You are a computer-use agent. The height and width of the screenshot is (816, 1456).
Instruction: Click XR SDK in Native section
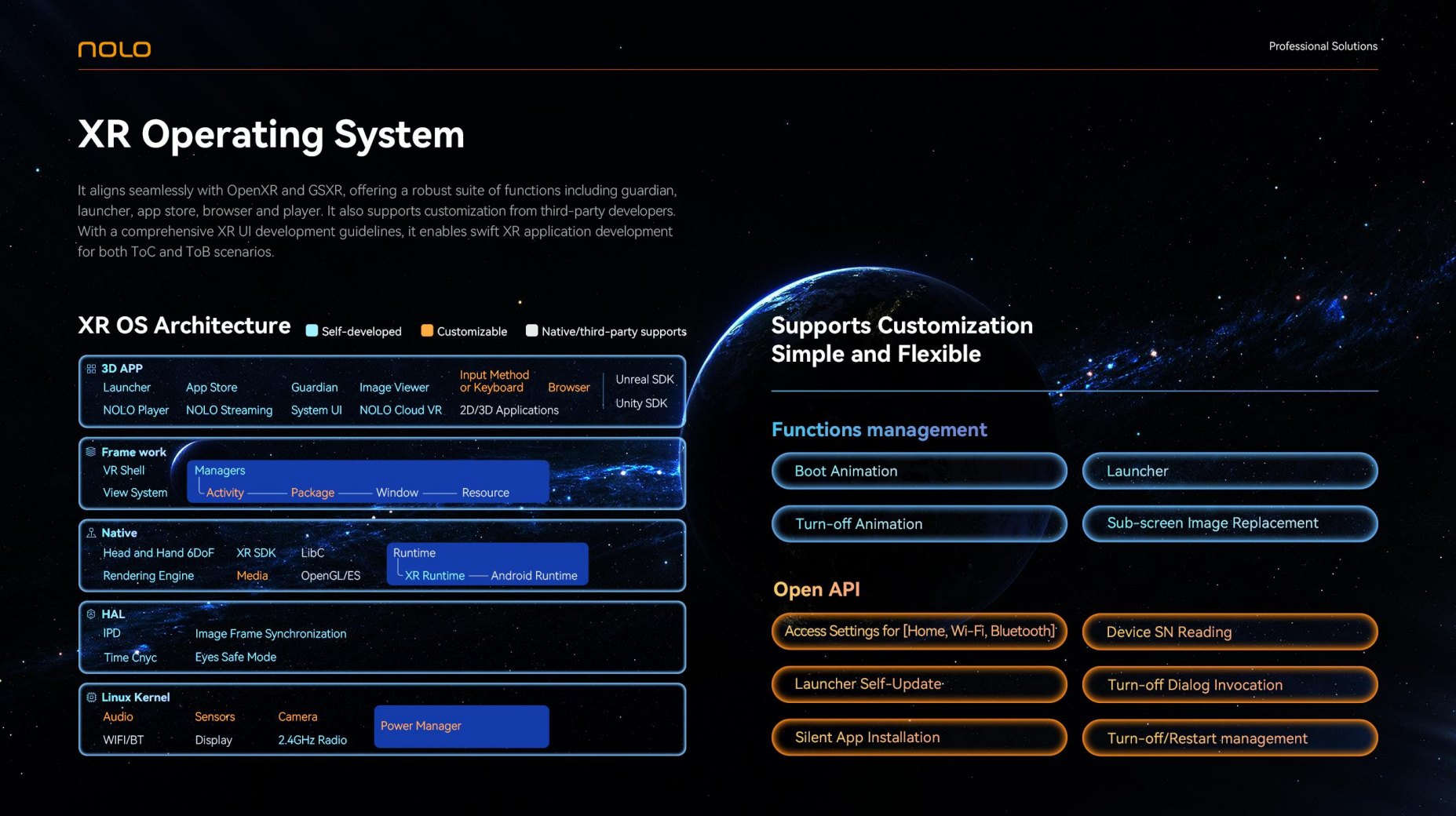(256, 553)
